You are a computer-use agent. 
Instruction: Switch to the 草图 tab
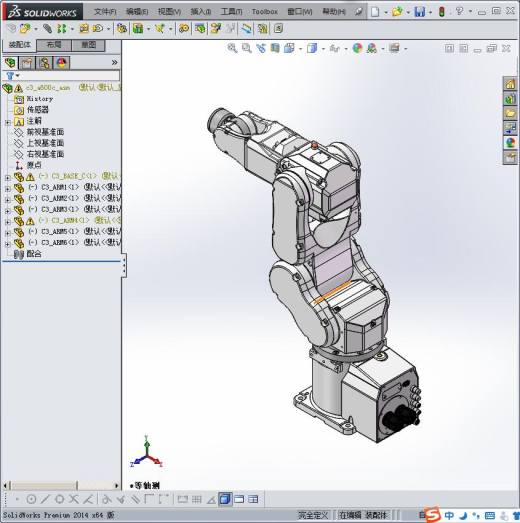[89, 45]
